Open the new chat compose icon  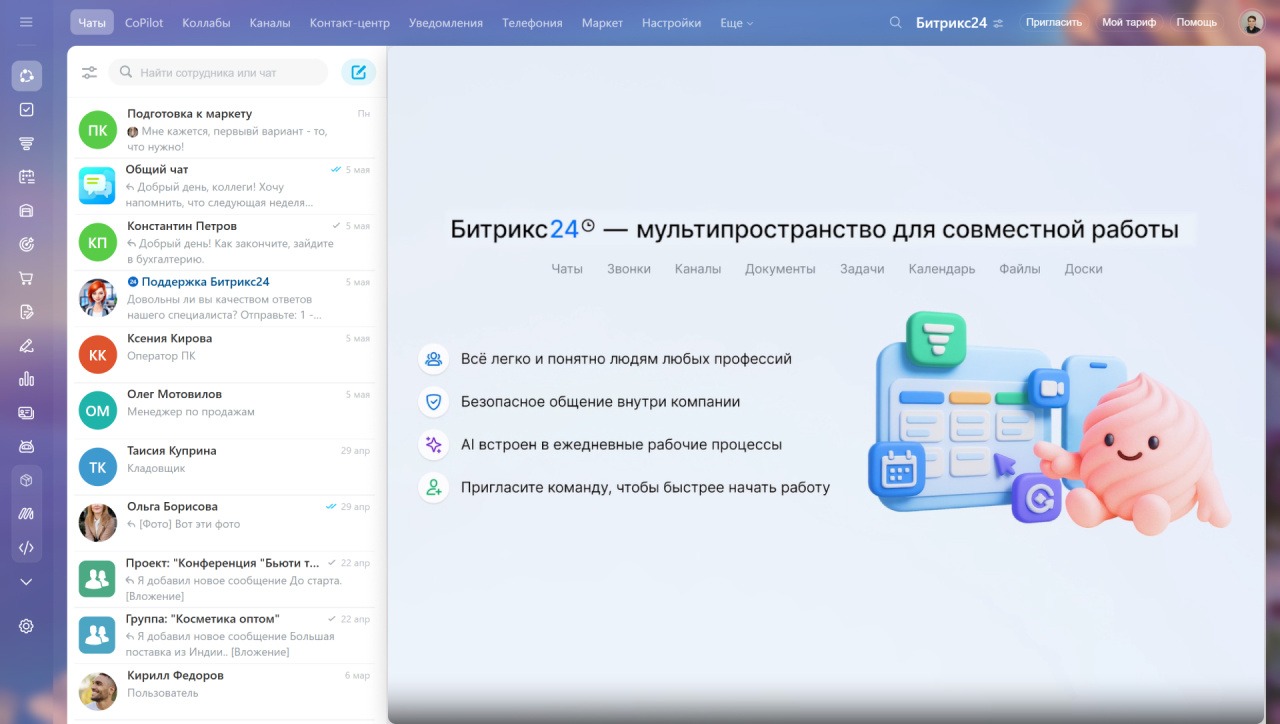[358, 72]
